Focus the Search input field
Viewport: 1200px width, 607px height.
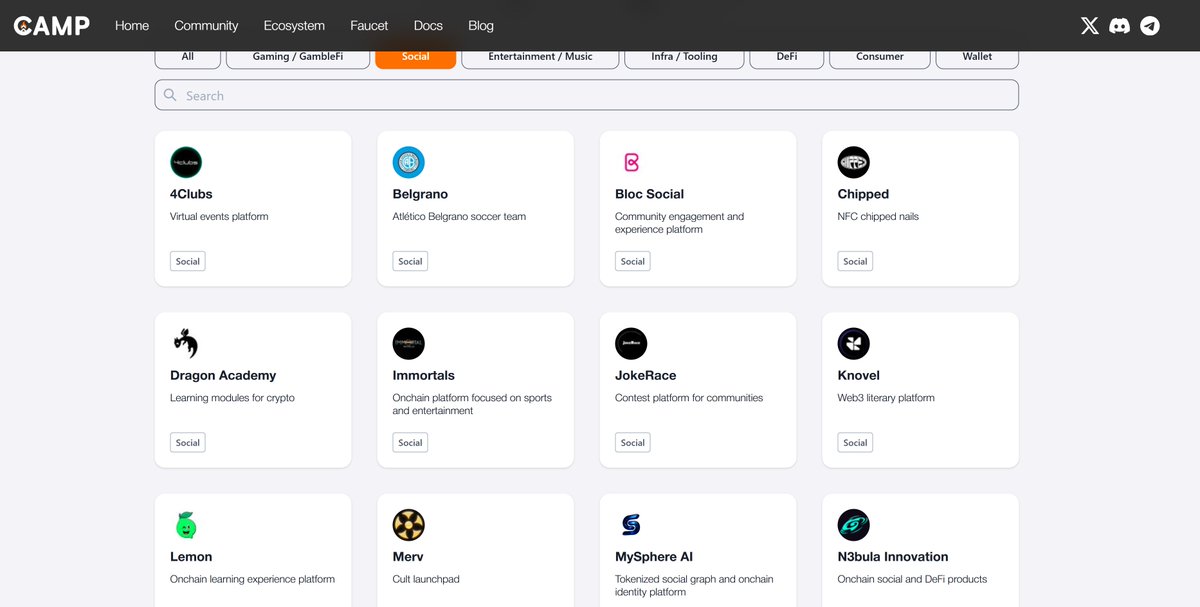pyautogui.click(x=587, y=95)
